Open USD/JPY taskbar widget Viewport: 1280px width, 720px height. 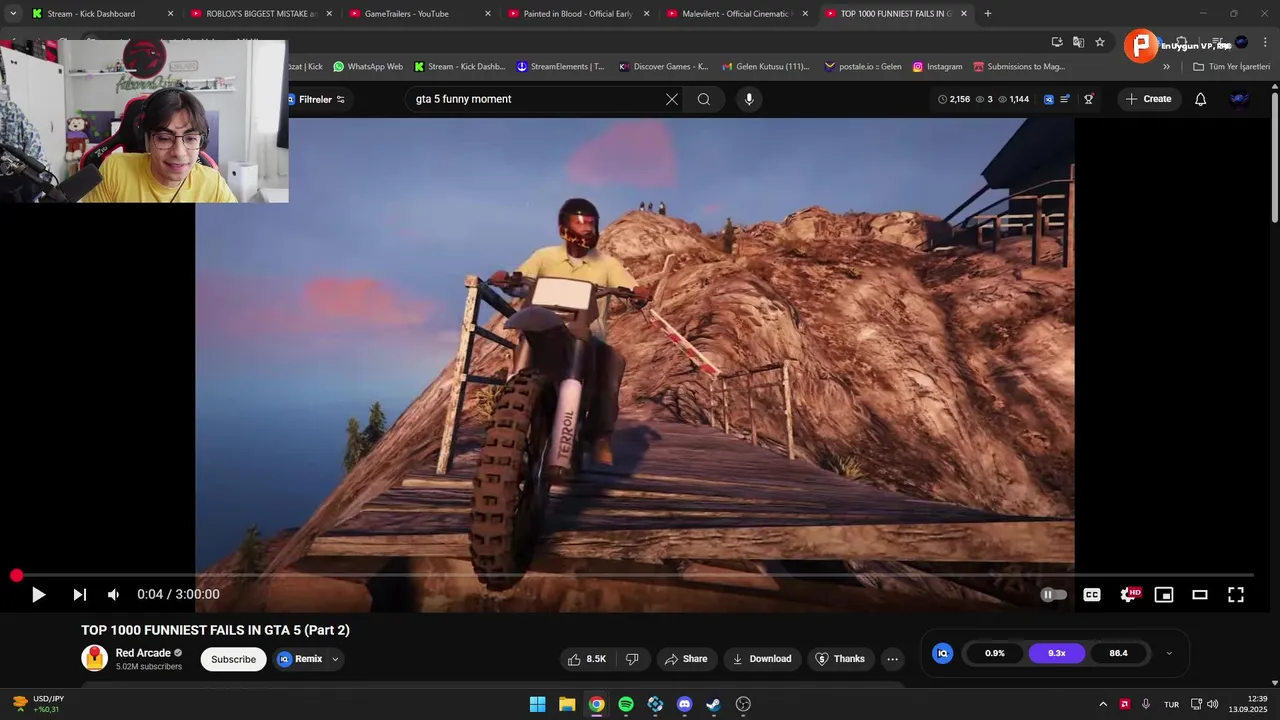(x=38, y=704)
